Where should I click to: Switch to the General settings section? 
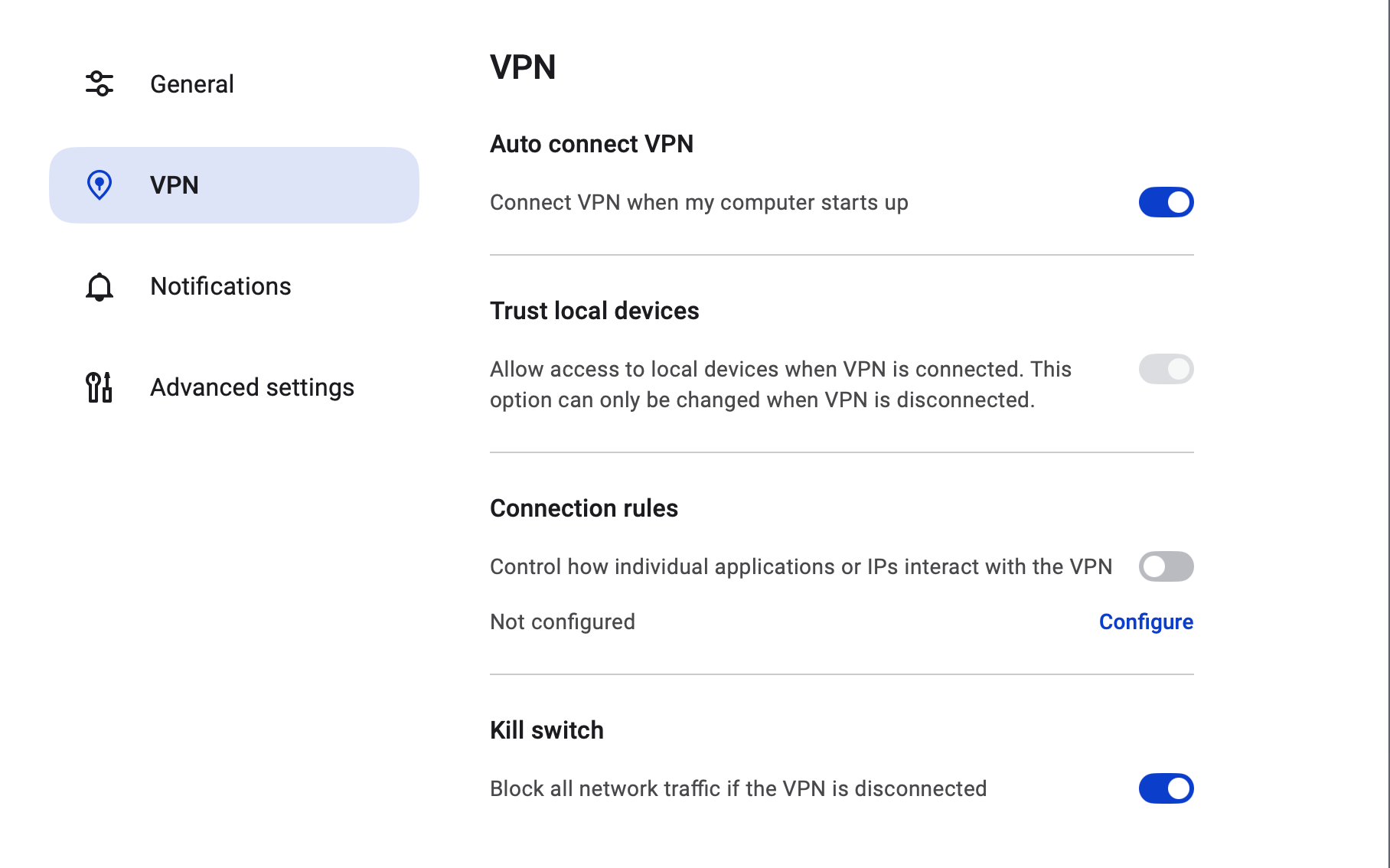coord(192,83)
